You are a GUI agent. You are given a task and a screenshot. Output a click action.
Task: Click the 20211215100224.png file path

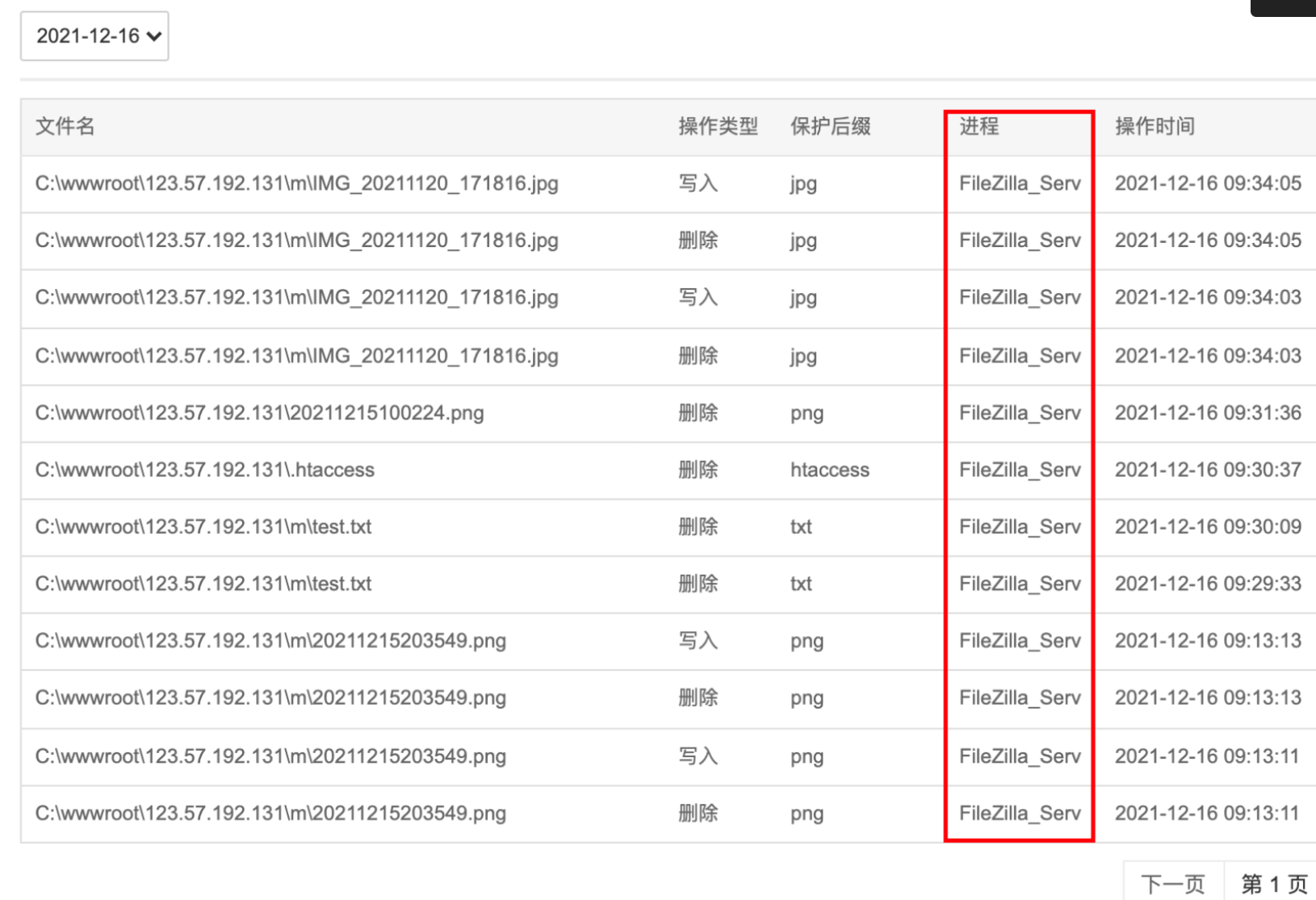pos(259,413)
